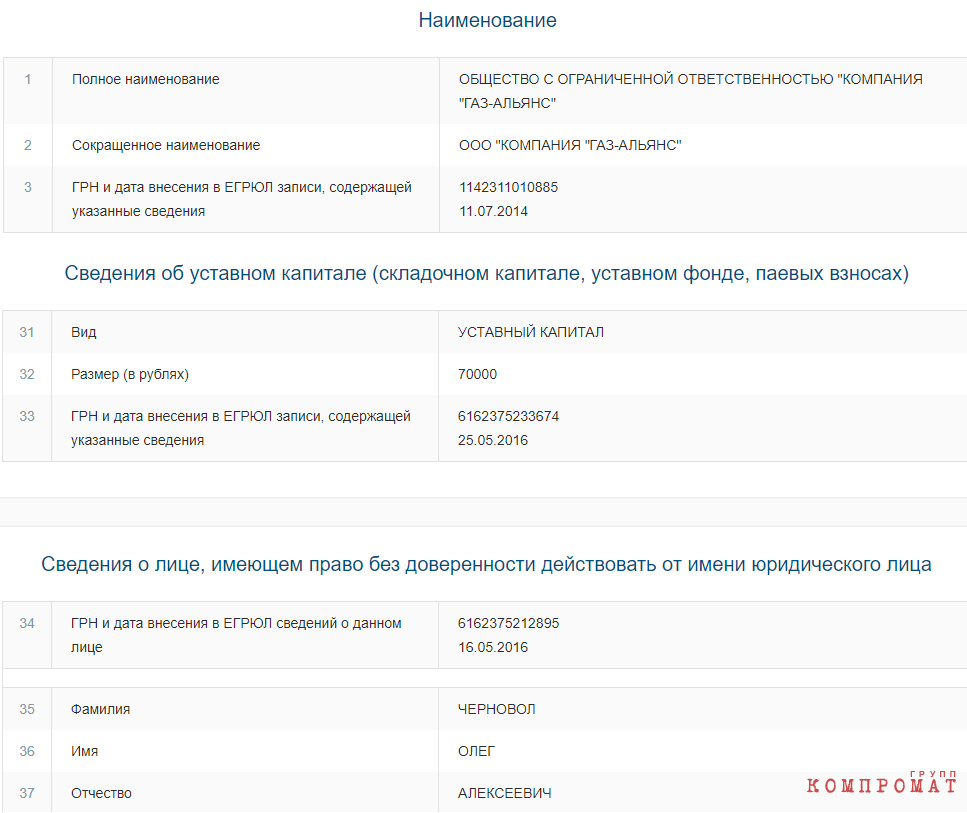The image size is (967, 813).
Task: Open the Сведения об уставном капитале heading
Action: coord(487,273)
